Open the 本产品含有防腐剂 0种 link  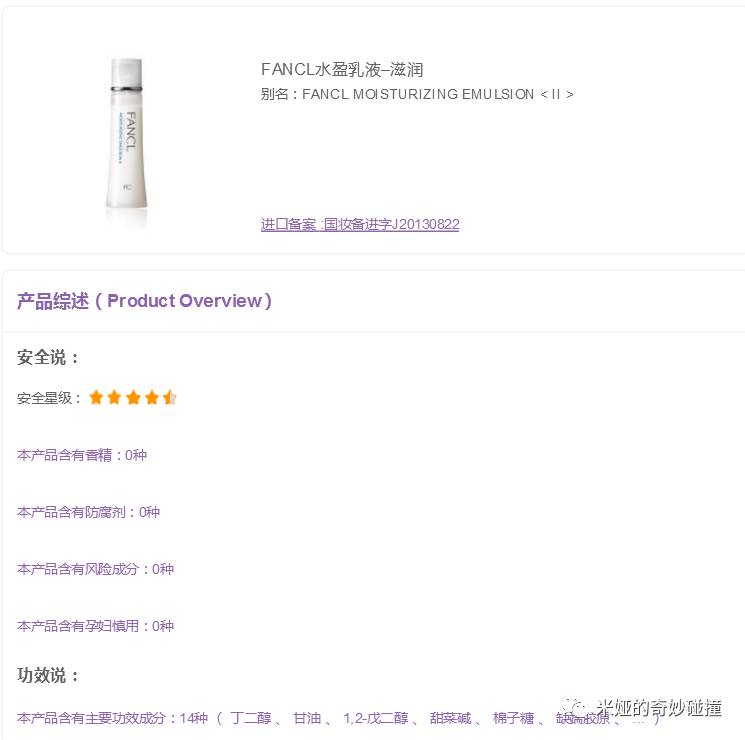pyautogui.click(x=88, y=512)
